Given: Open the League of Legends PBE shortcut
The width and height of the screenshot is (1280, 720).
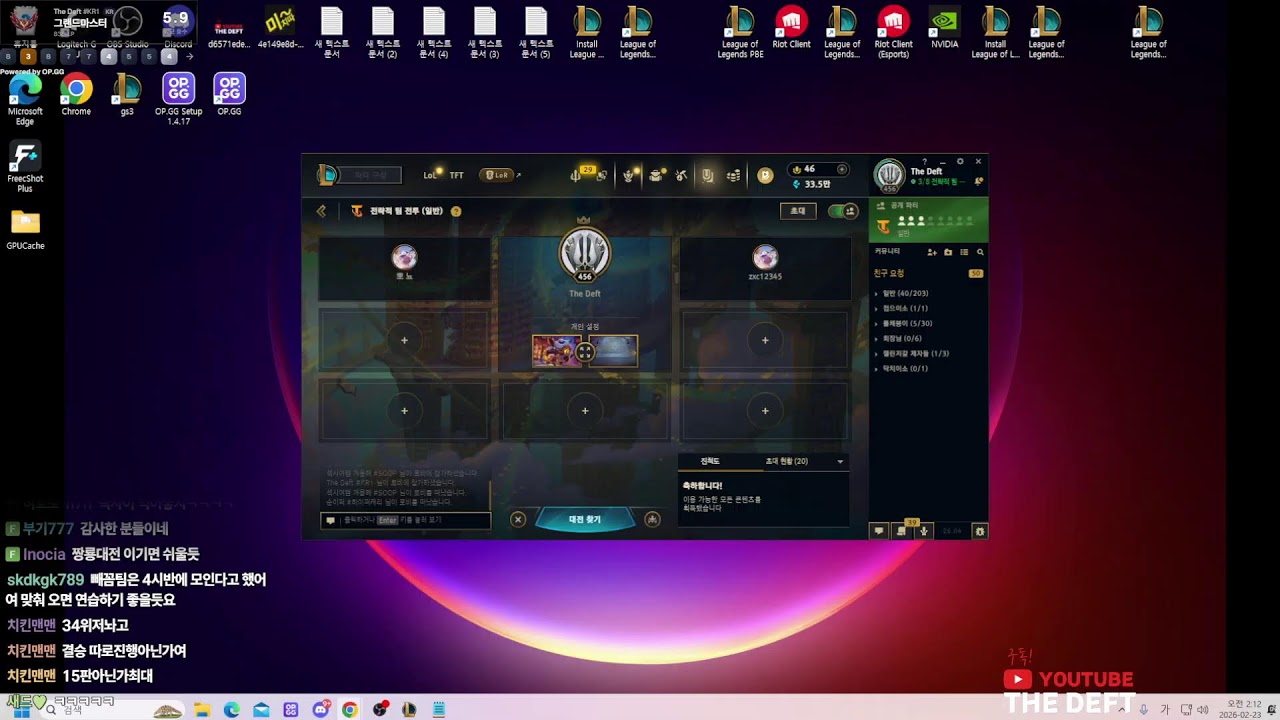Looking at the screenshot, I should tap(740, 32).
